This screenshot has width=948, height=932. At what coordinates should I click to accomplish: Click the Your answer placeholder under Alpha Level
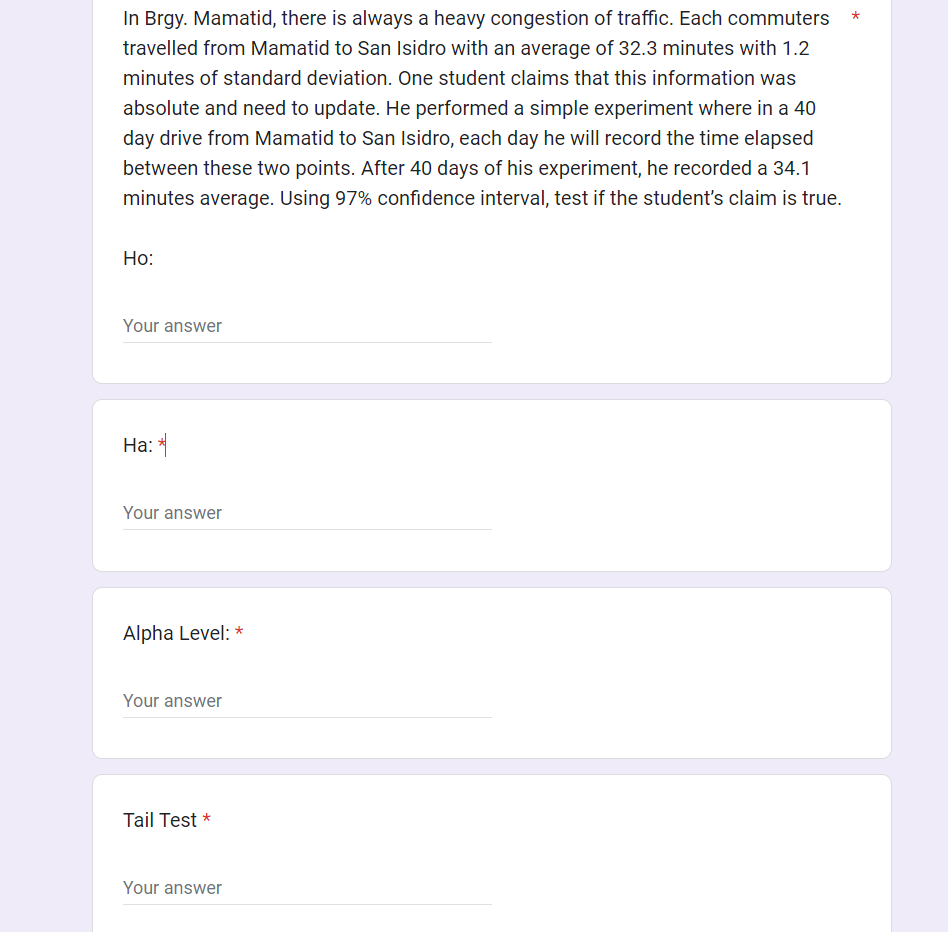click(172, 700)
